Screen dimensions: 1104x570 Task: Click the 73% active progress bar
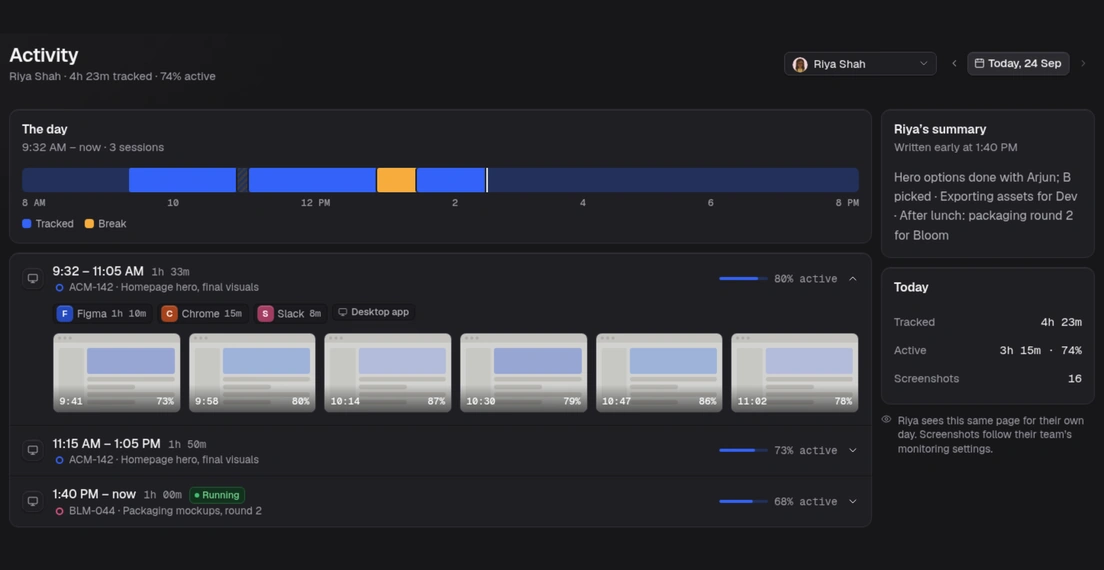point(743,450)
